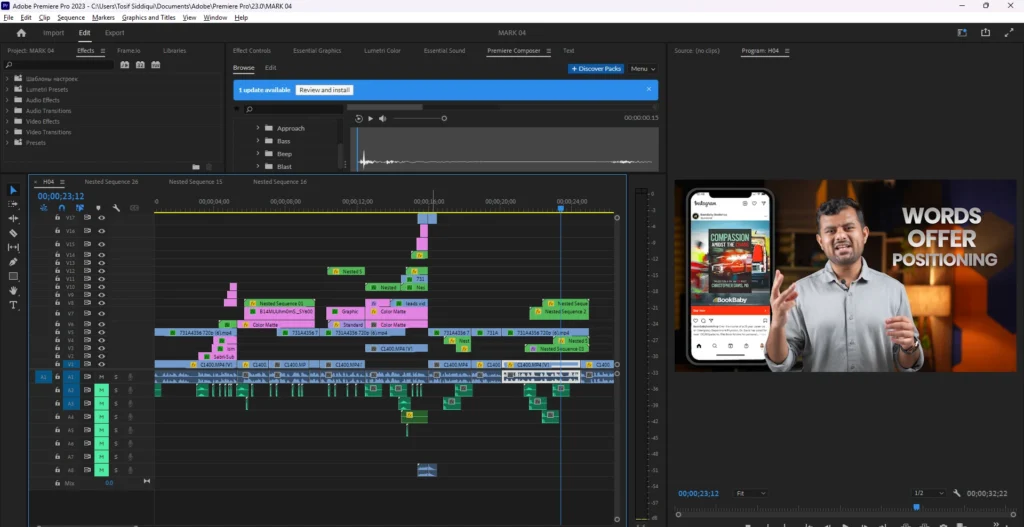
Task: Click the Quick Export share icon
Action: 985,33
